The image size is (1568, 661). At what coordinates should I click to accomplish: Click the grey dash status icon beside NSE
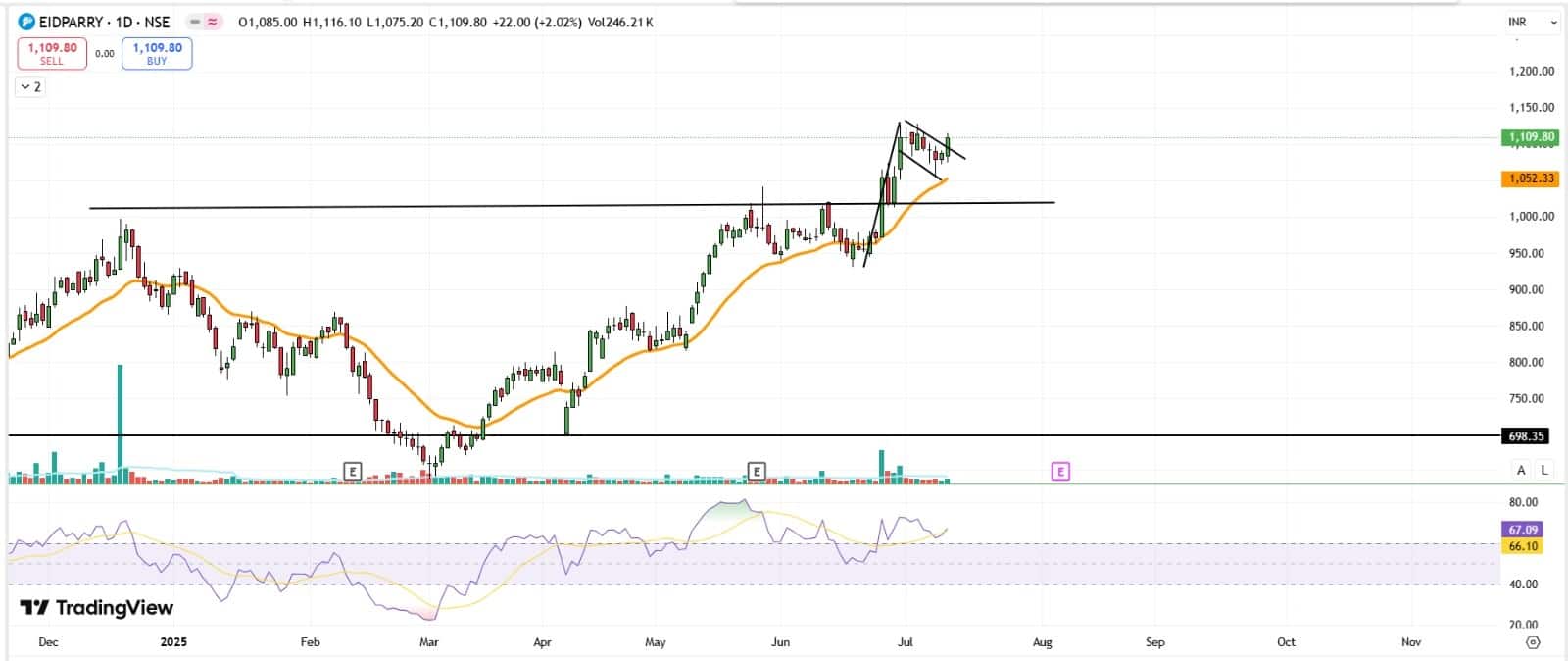click(195, 22)
